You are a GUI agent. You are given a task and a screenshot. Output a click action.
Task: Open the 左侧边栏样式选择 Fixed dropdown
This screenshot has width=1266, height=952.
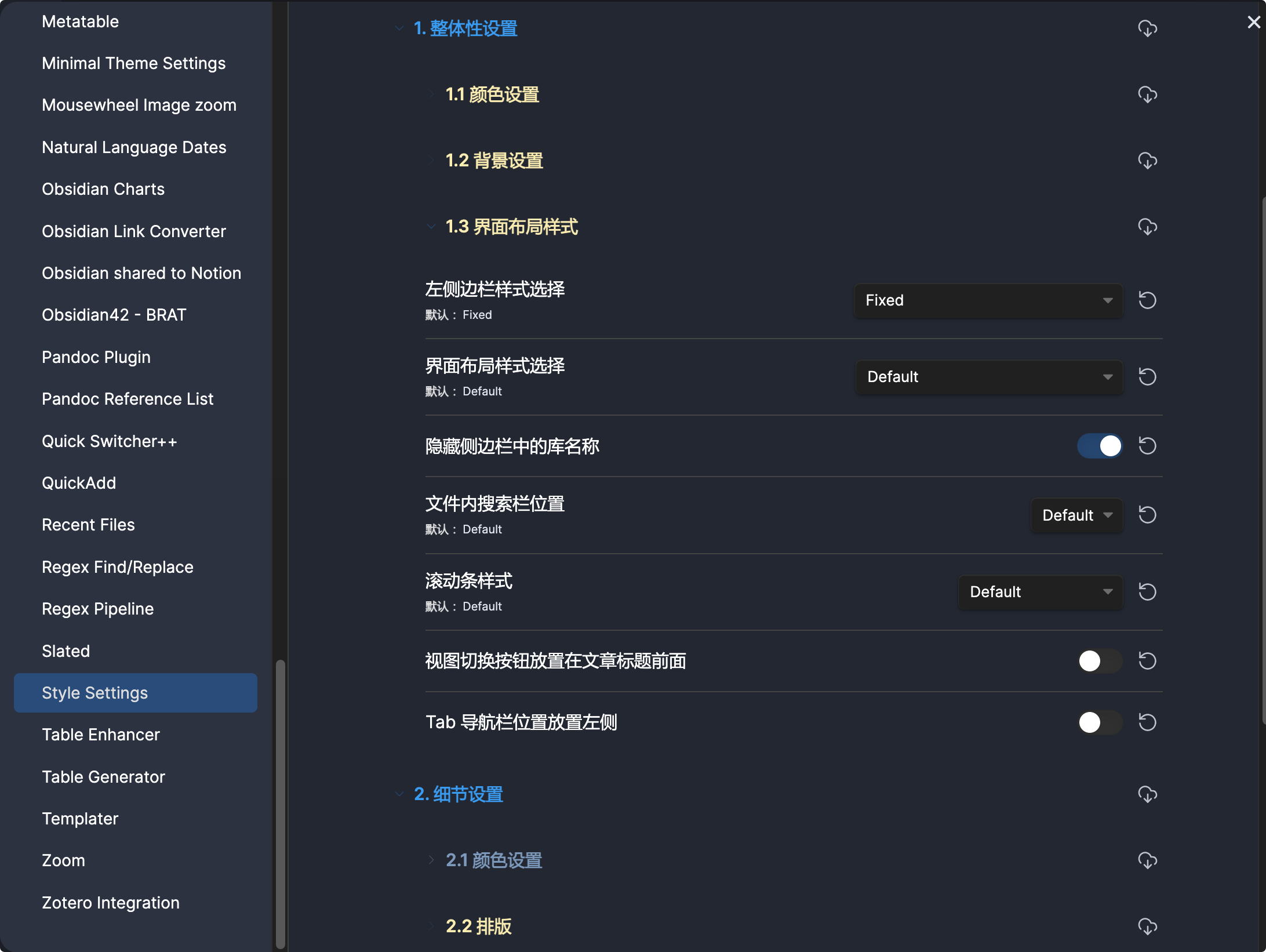(x=987, y=300)
